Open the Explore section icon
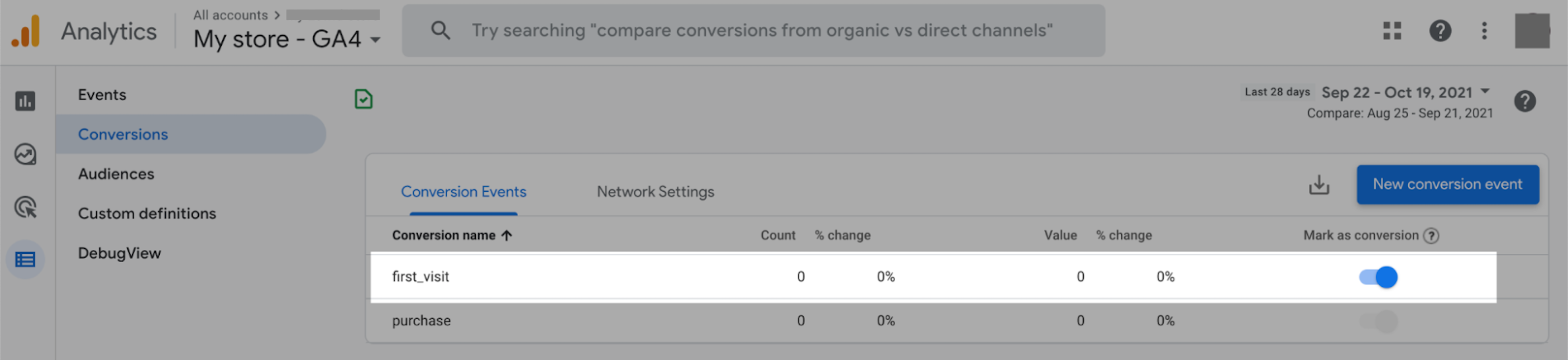Viewport: 1568px width, 360px height. 25,155
